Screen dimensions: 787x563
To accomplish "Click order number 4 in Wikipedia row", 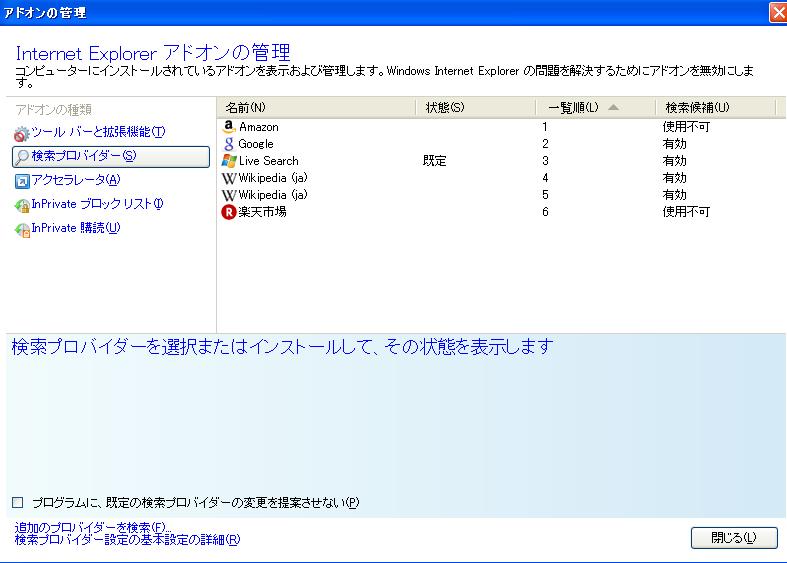I will click(x=545, y=178).
